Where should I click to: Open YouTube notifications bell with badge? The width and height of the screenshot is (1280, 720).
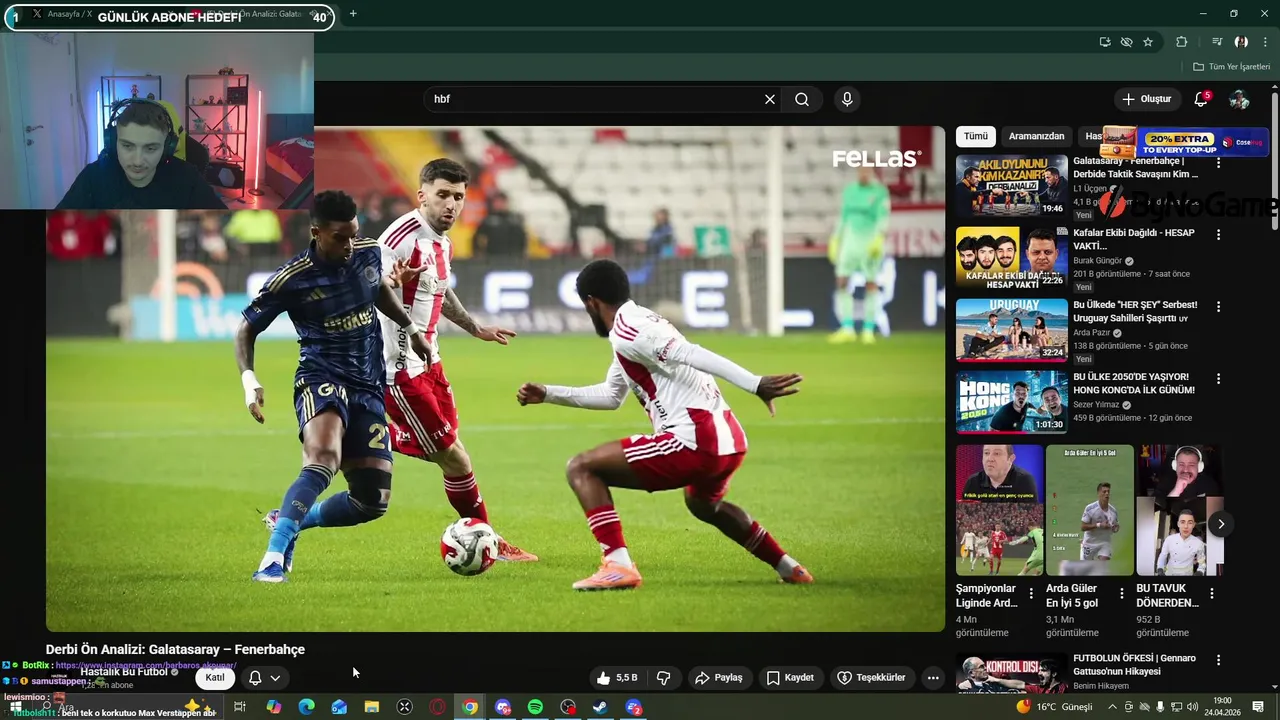coord(1201,99)
